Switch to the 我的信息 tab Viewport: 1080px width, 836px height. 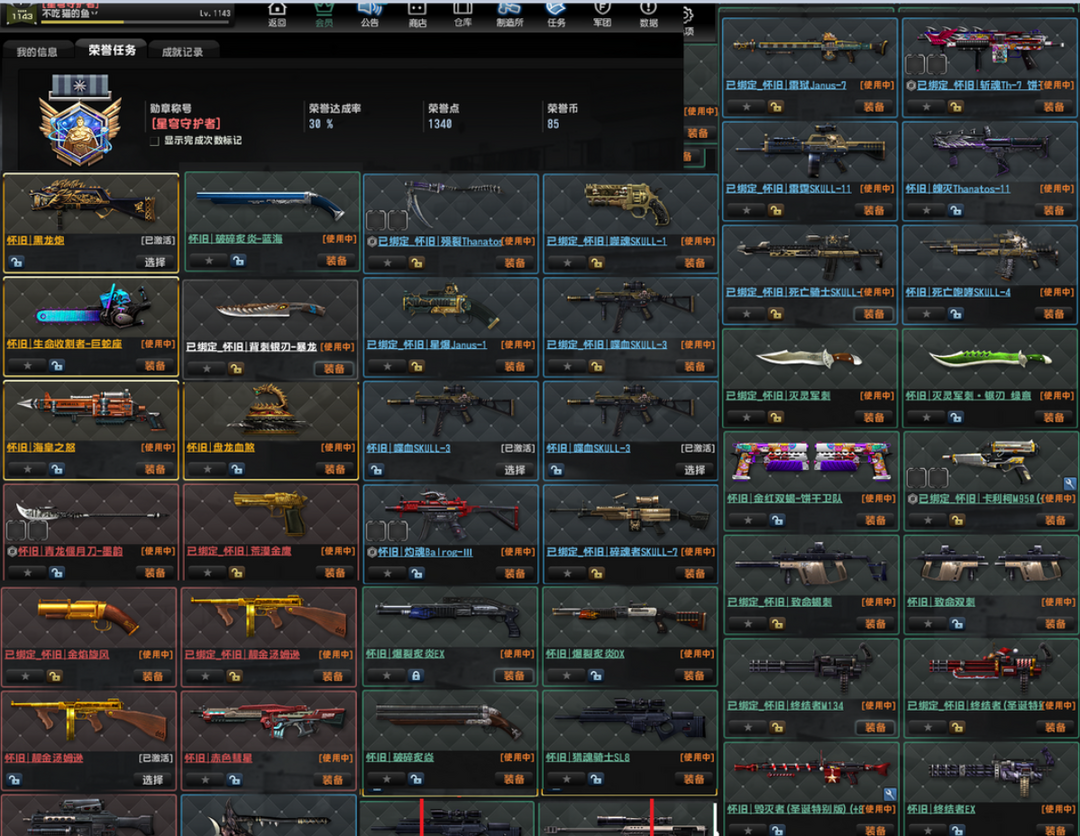pyautogui.click(x=37, y=51)
